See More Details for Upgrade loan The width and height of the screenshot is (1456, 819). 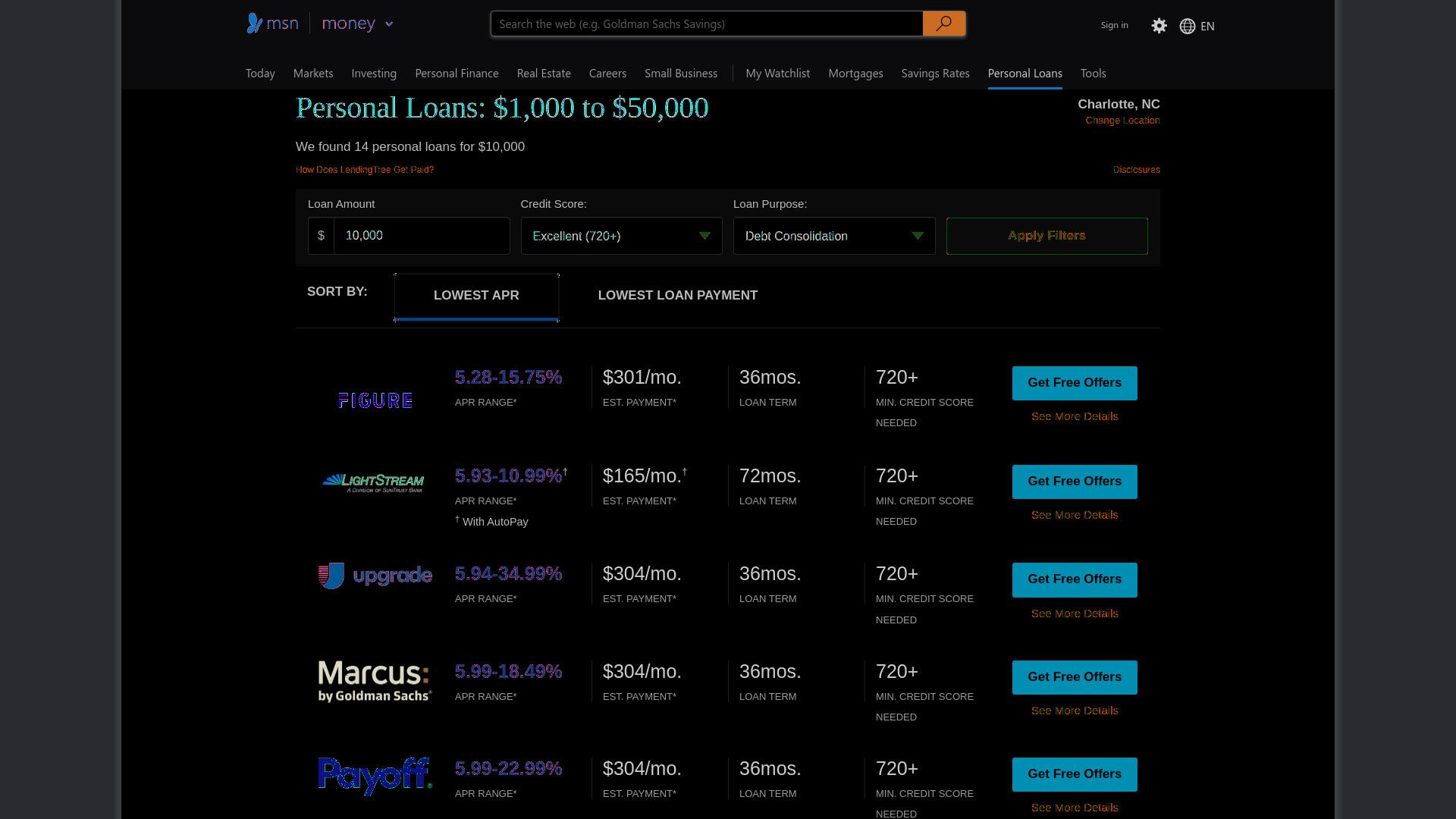click(1075, 613)
